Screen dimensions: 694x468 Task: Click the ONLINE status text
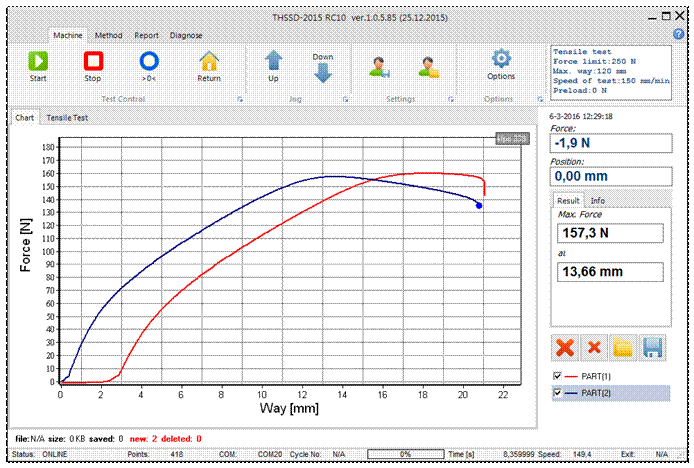pyautogui.click(x=54, y=454)
